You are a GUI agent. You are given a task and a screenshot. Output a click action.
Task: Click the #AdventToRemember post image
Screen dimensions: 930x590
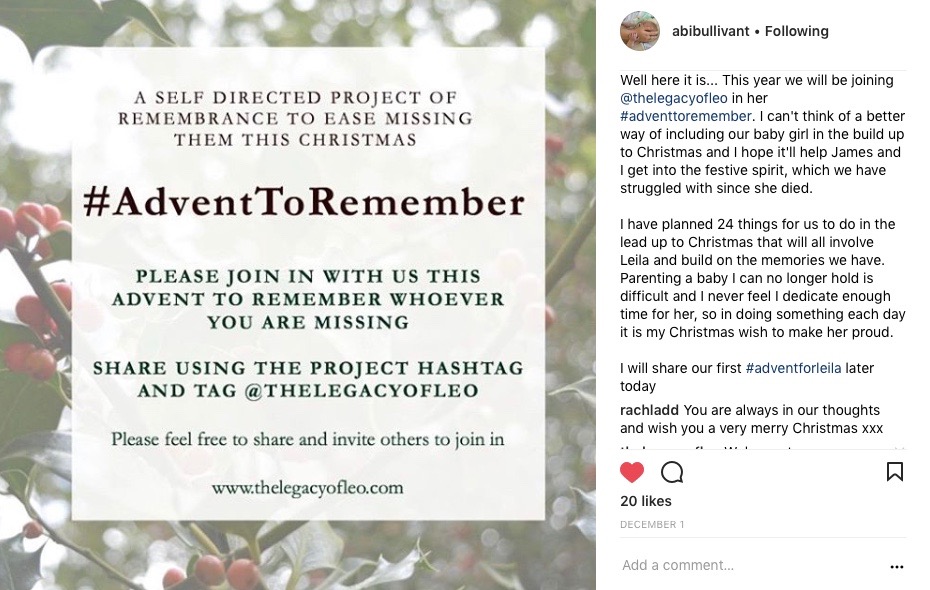click(x=298, y=295)
